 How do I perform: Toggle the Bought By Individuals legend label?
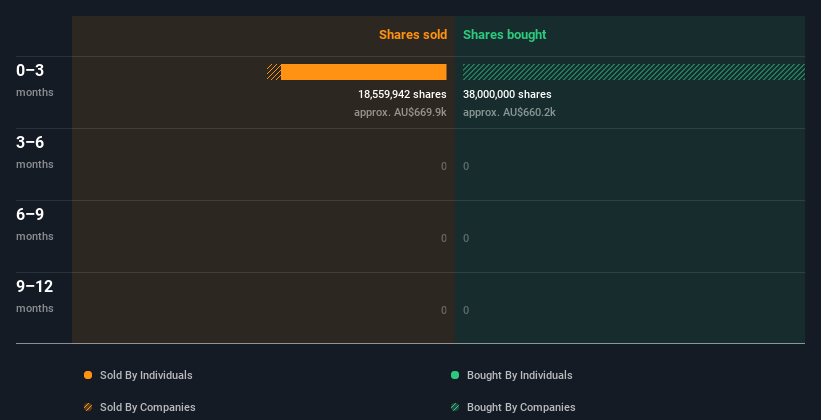[x=519, y=375]
